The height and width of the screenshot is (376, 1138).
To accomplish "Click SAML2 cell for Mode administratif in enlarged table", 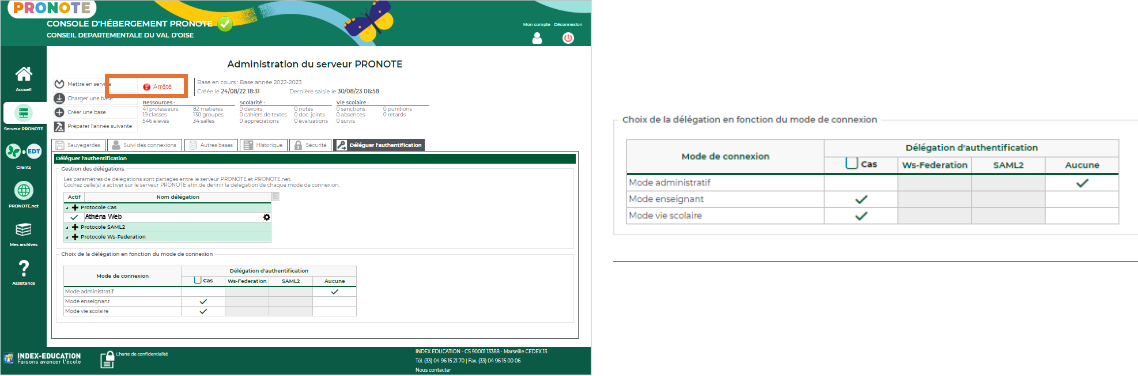I will point(1008,183).
